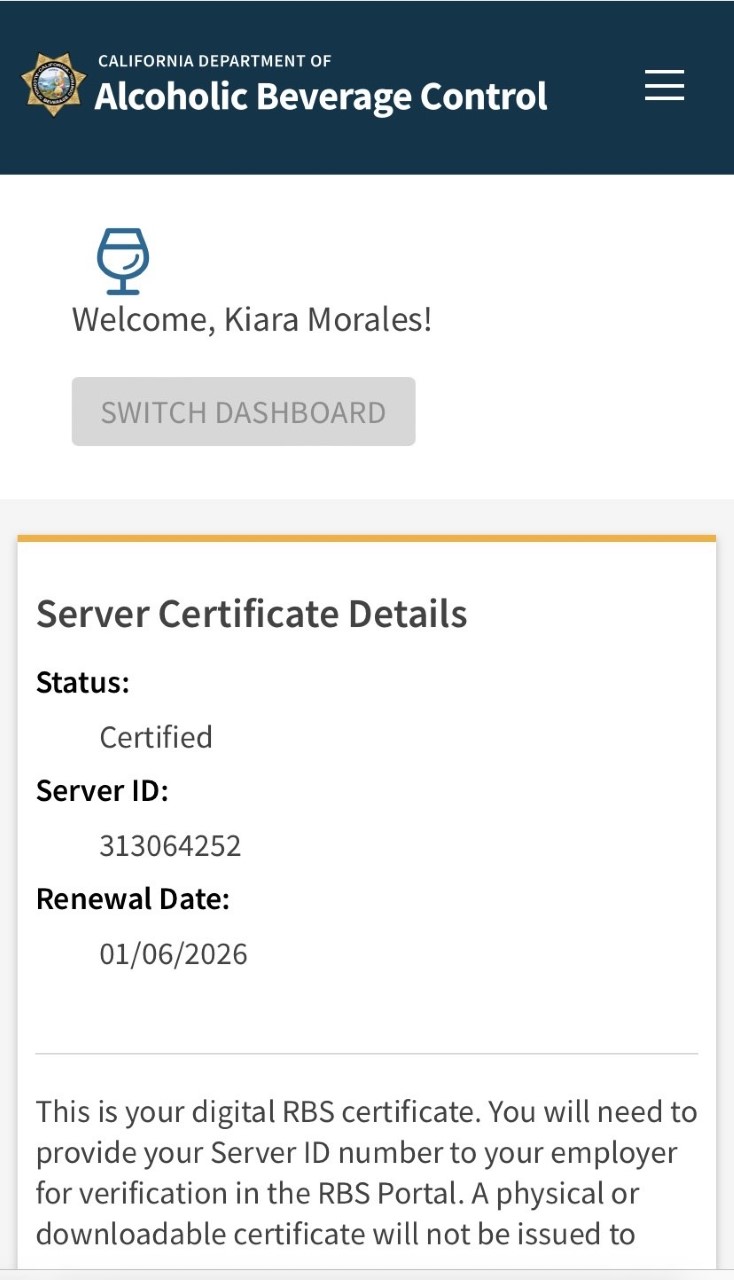Click the wine glass icon
Viewport: 734px width, 1280px height.
[122, 261]
